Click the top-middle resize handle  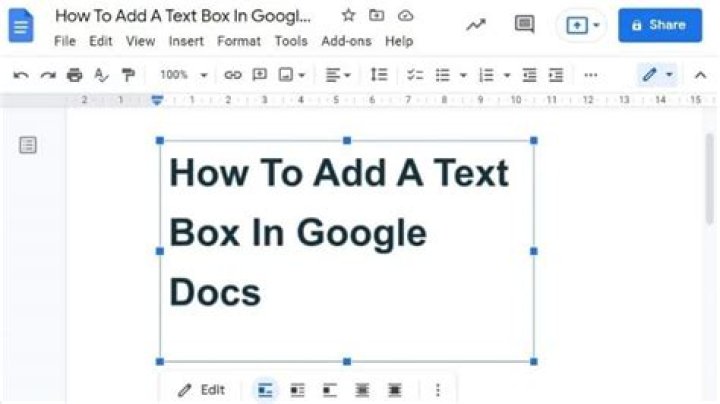[x=347, y=140]
